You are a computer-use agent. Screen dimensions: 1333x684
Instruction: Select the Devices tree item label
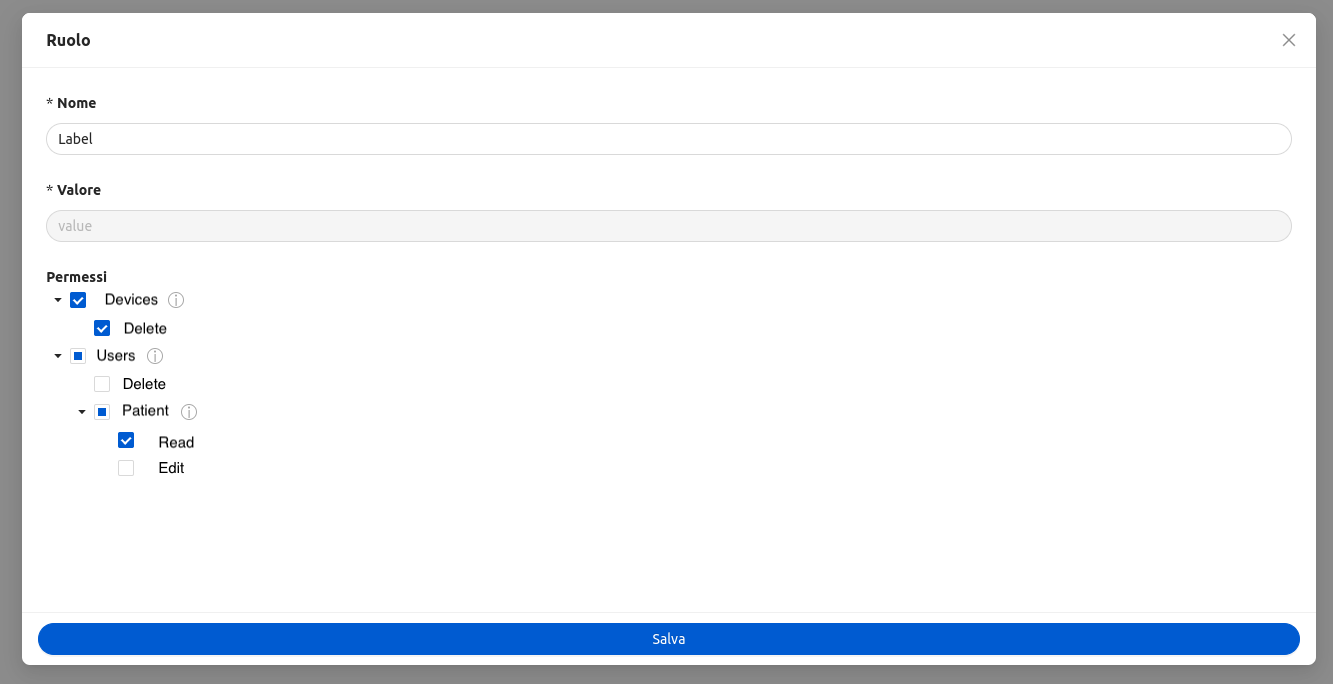tap(130, 299)
